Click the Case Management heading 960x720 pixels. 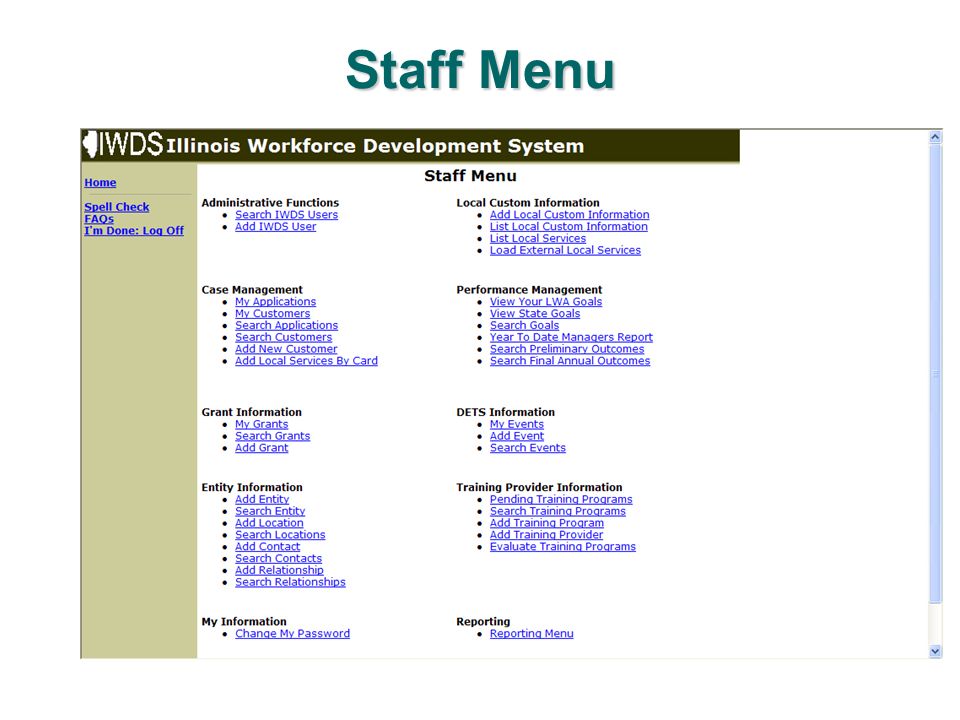pyautogui.click(x=252, y=290)
